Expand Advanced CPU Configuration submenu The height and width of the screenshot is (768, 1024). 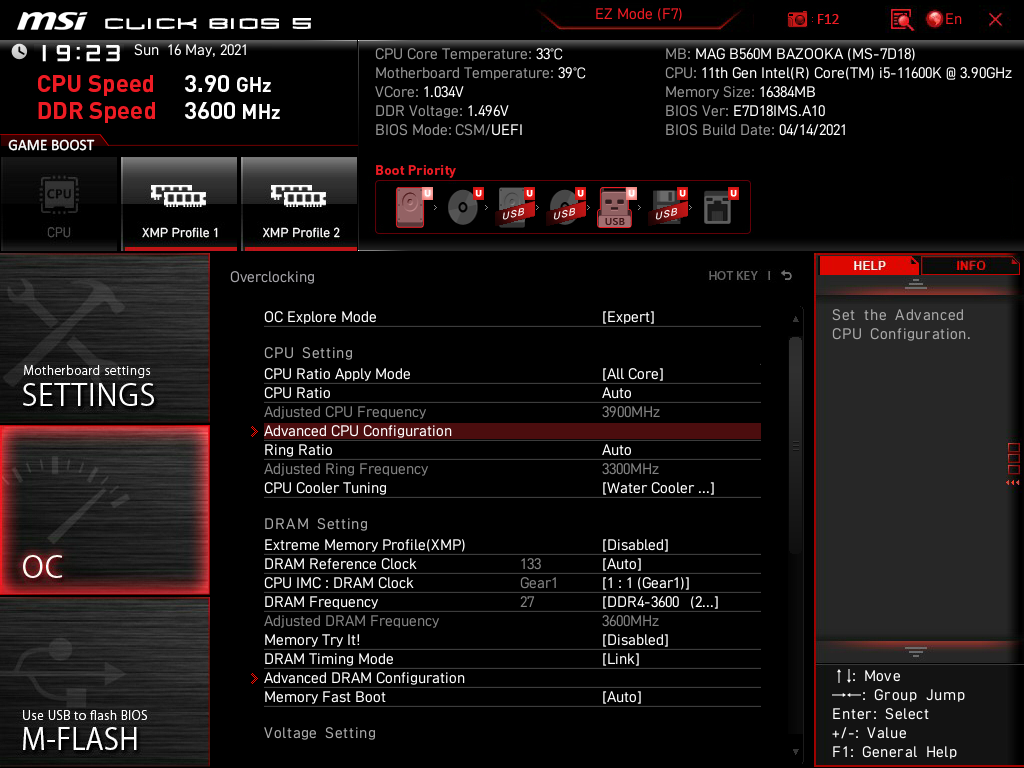[x=358, y=431]
